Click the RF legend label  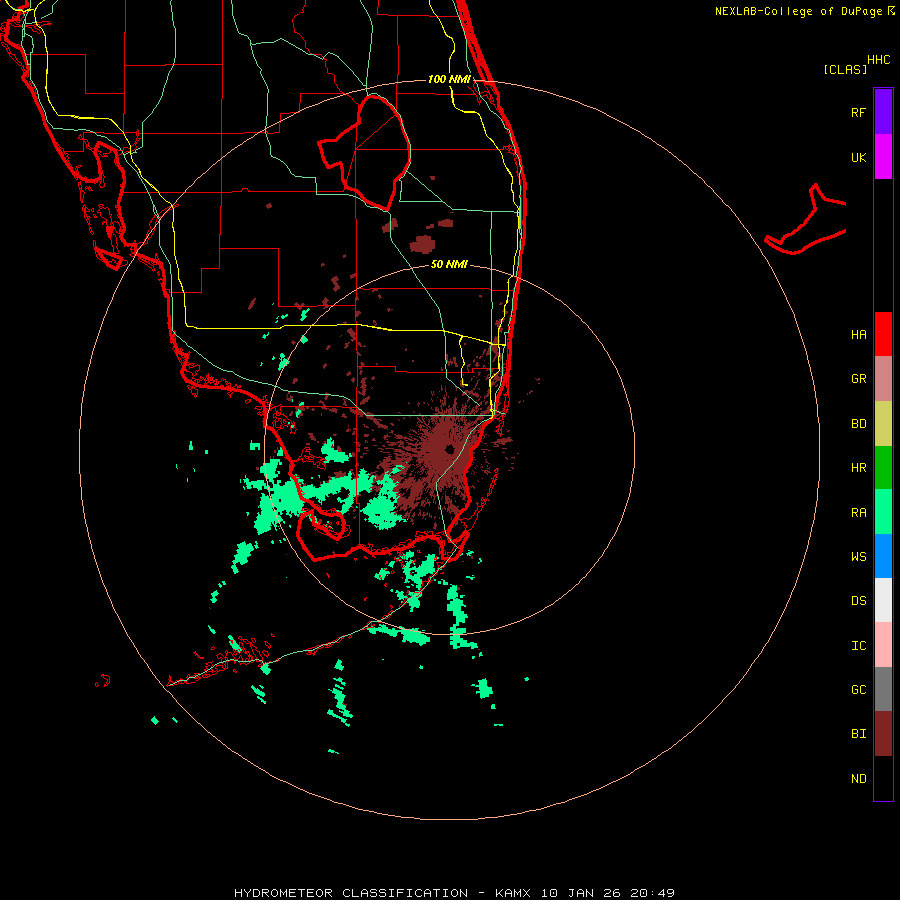(858, 112)
